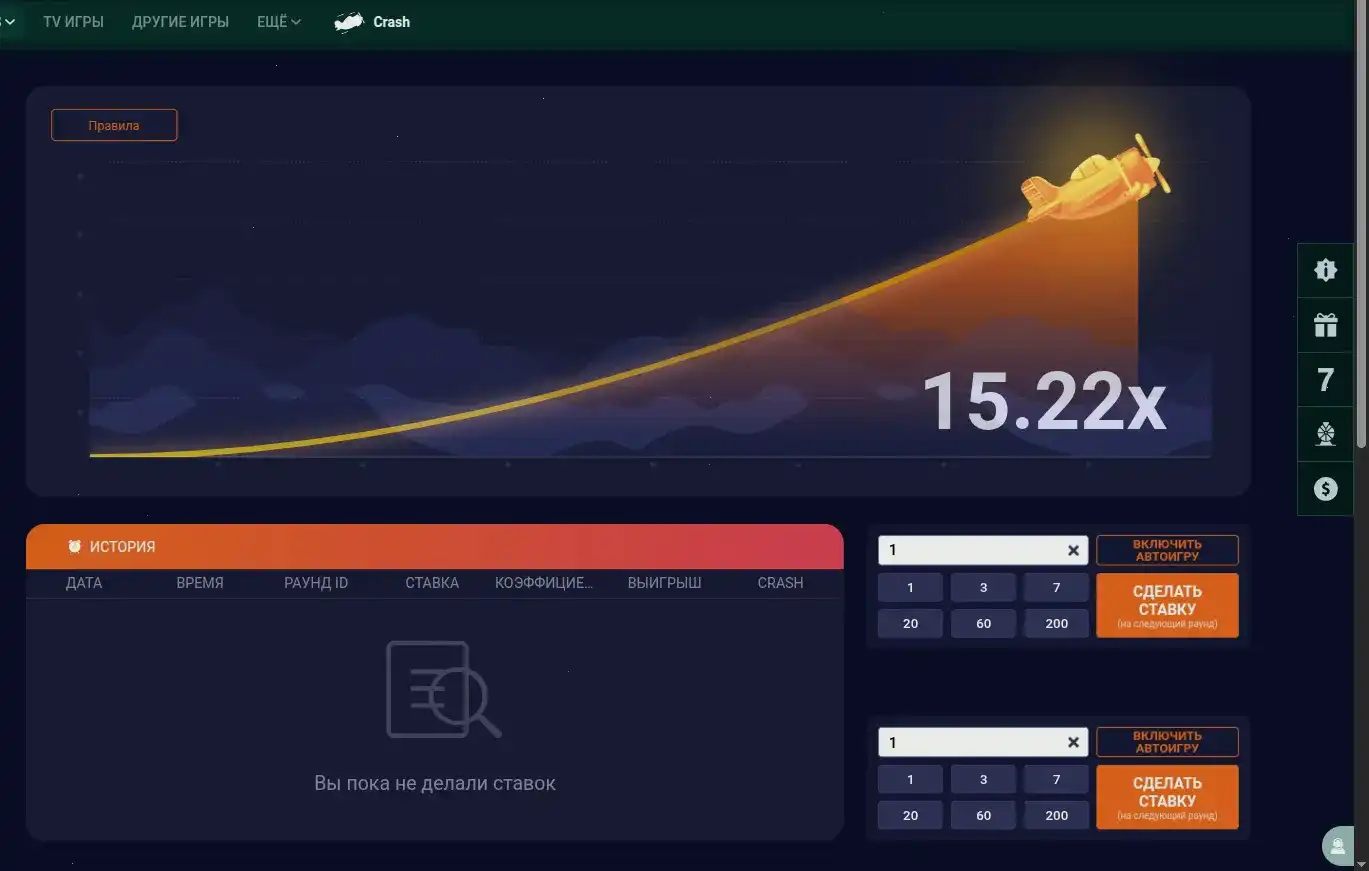1369x871 pixels.
Task: Enable autoplay on the top bet panel
Action: (x=1167, y=549)
